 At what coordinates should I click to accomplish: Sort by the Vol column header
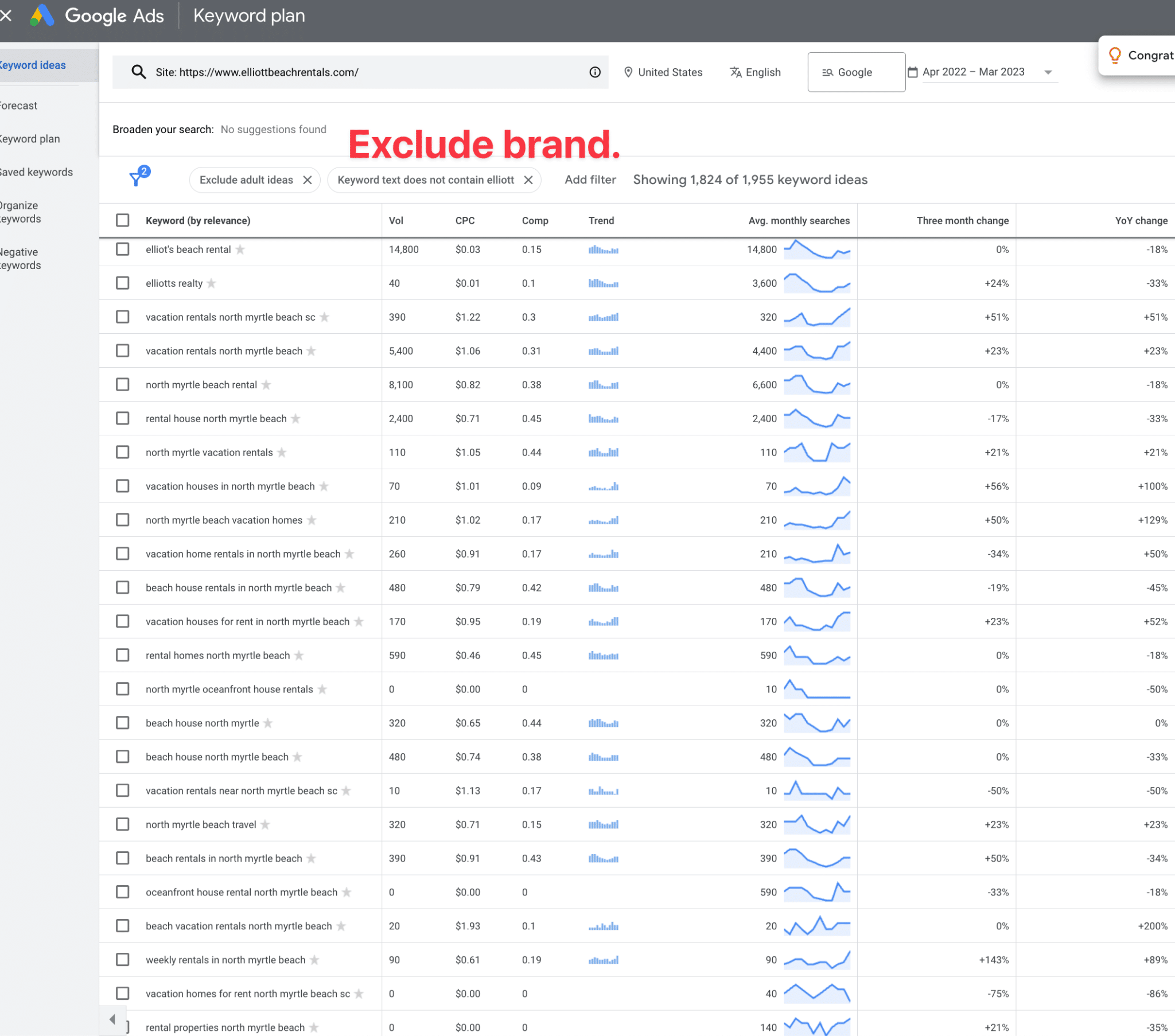(395, 221)
